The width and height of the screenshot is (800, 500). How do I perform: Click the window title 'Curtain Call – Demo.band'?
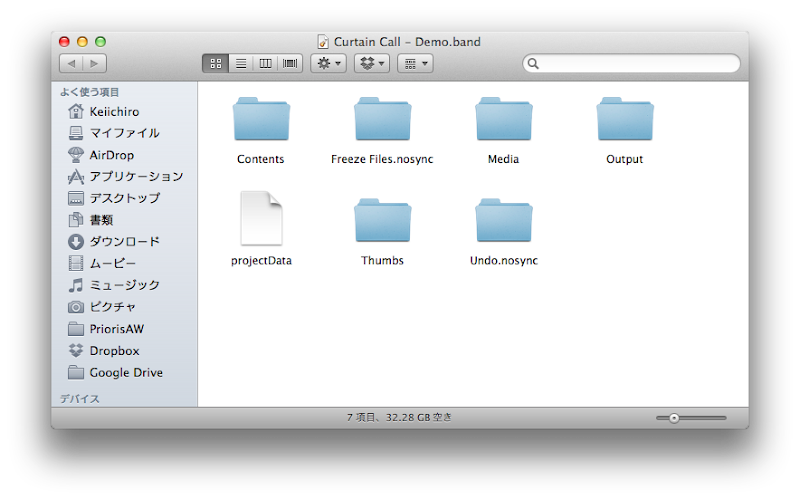click(407, 42)
